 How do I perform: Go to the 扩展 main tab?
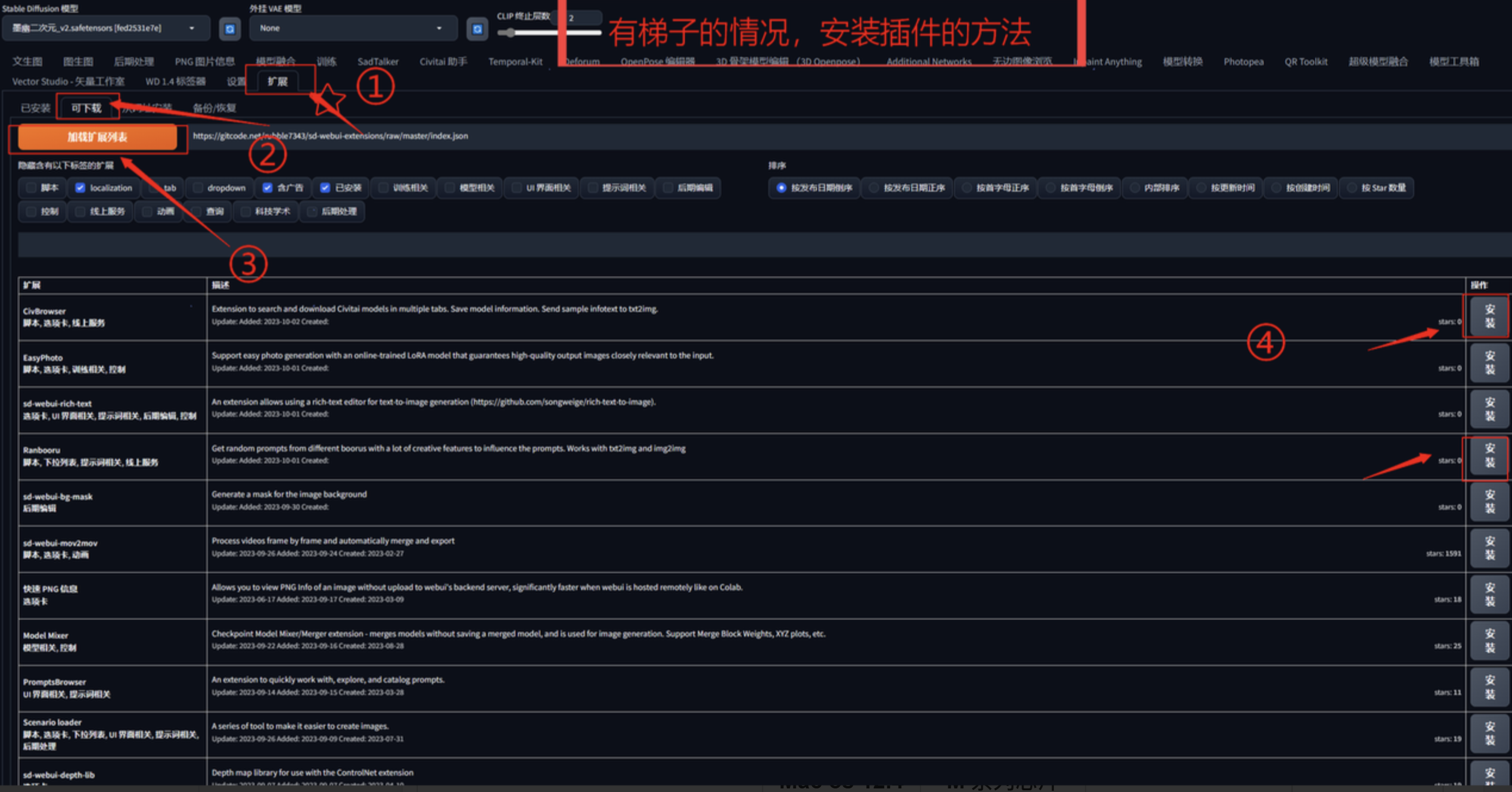[278, 81]
